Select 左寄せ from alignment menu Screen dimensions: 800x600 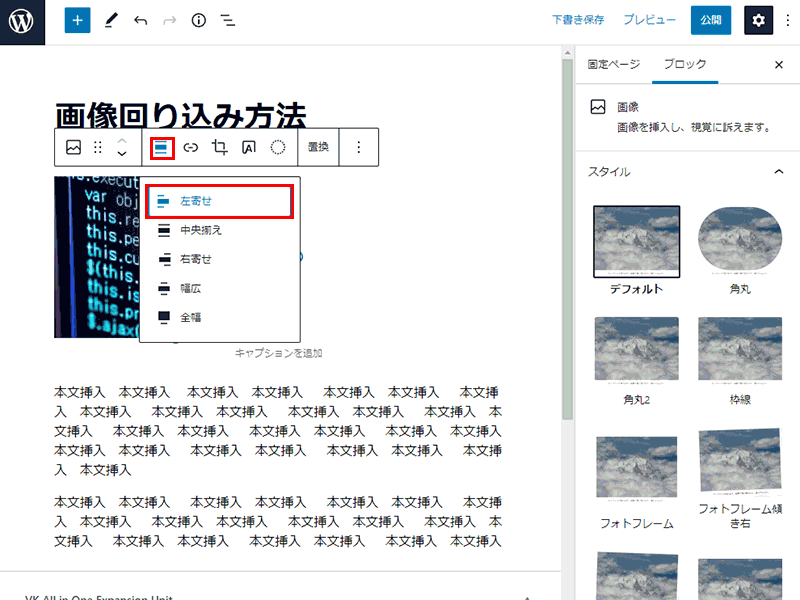click(219, 201)
